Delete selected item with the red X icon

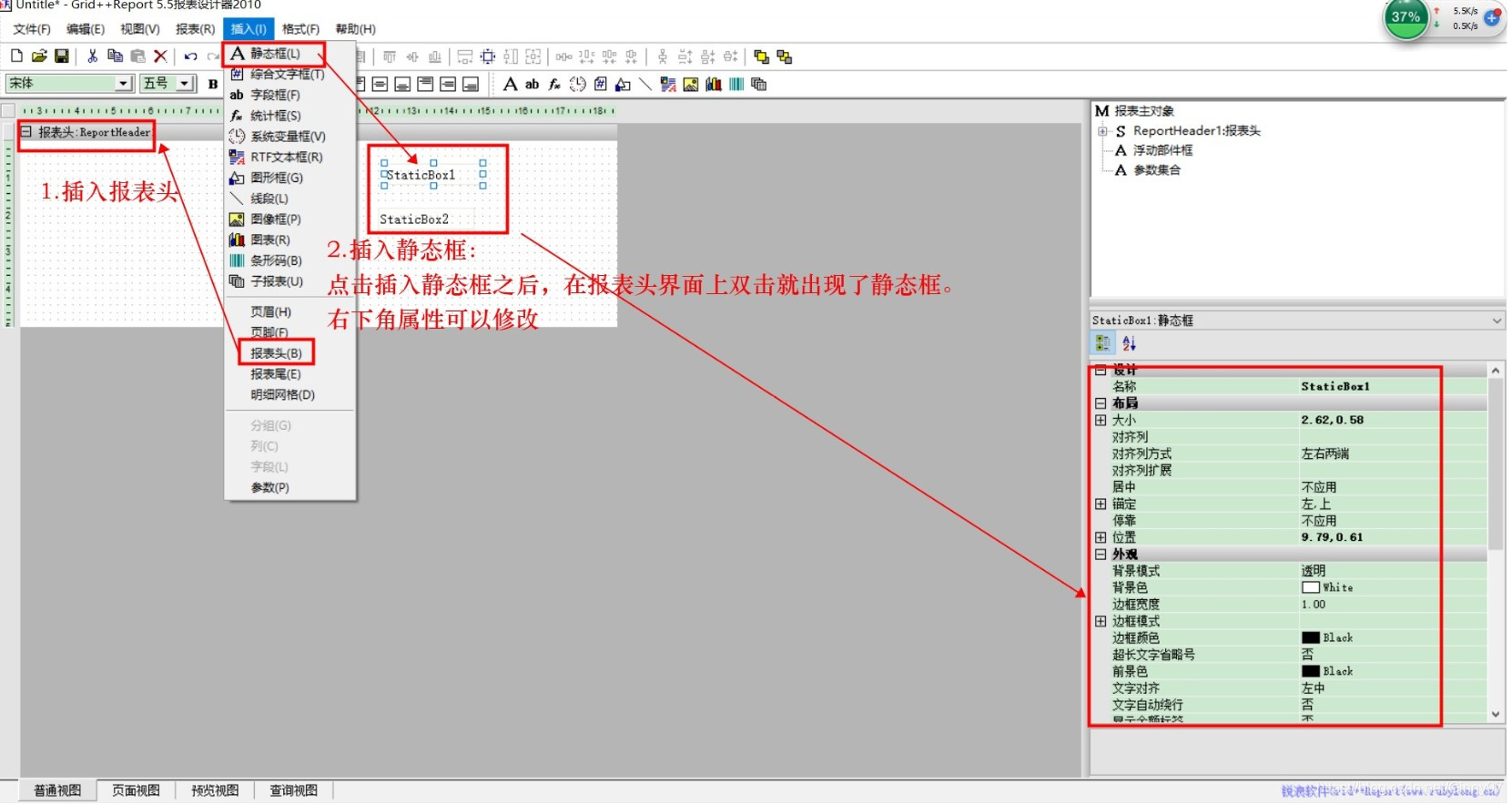[x=160, y=56]
